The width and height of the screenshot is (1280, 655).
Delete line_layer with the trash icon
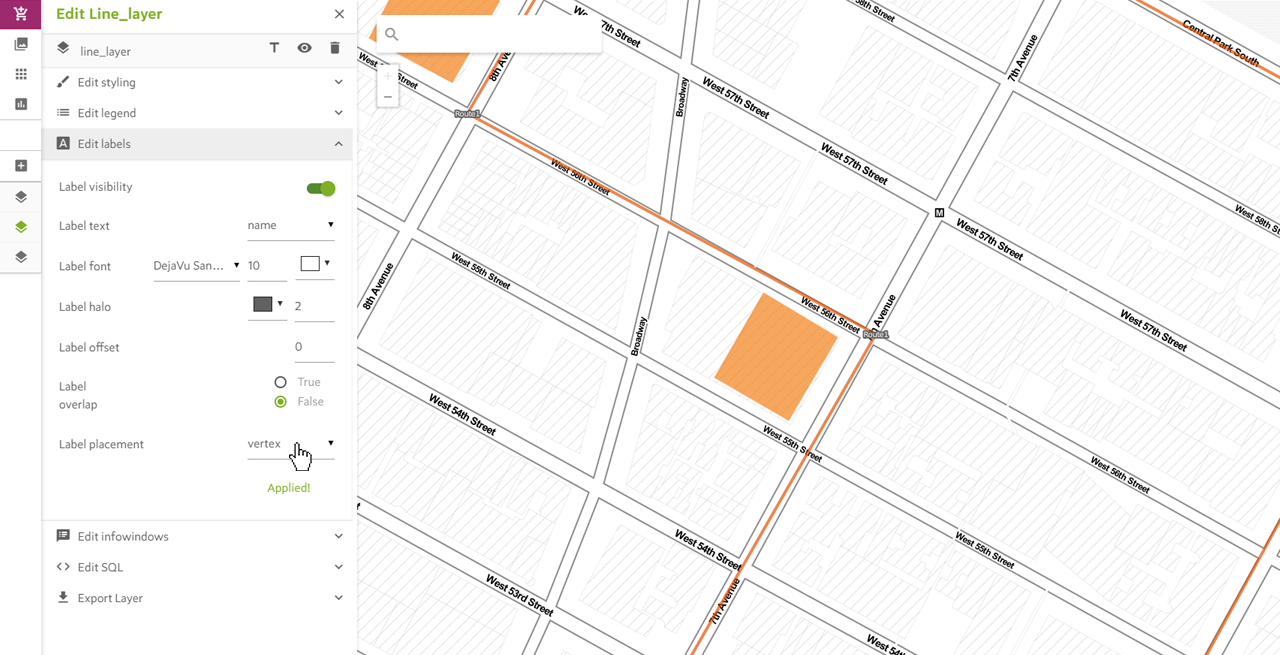(x=334, y=48)
